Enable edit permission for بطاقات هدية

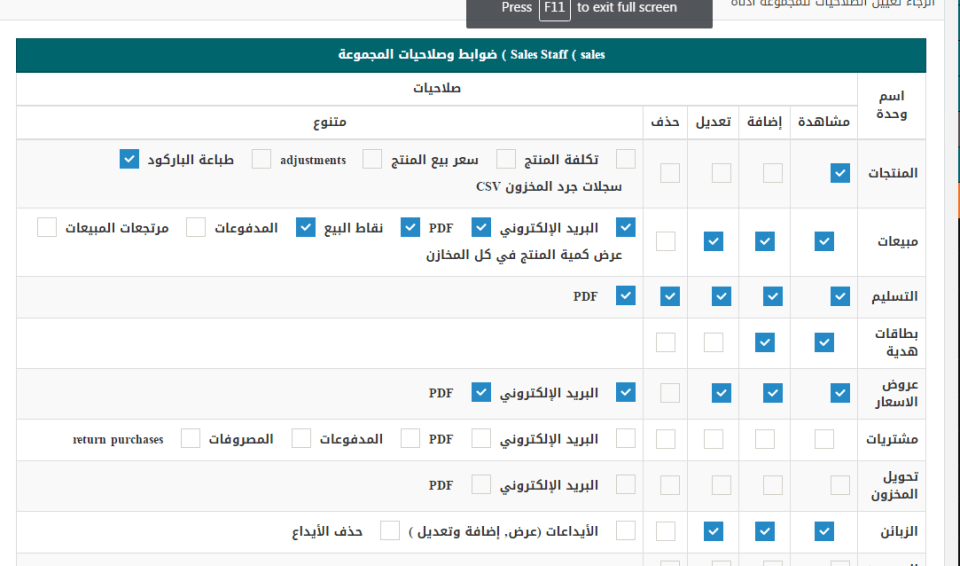coord(713,342)
